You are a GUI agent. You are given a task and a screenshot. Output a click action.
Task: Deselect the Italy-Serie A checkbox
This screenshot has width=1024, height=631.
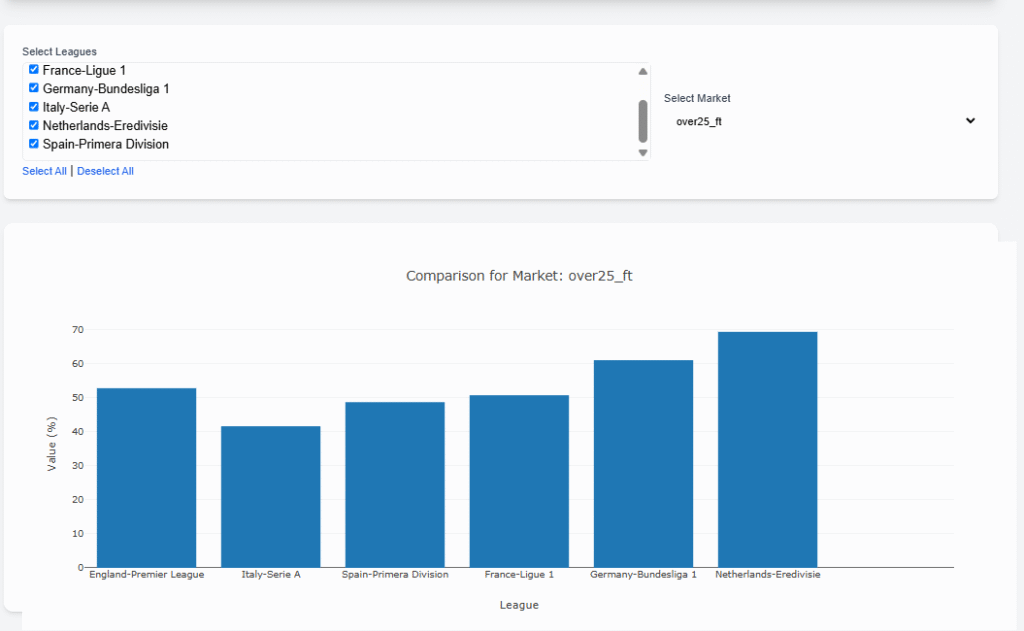(34, 107)
